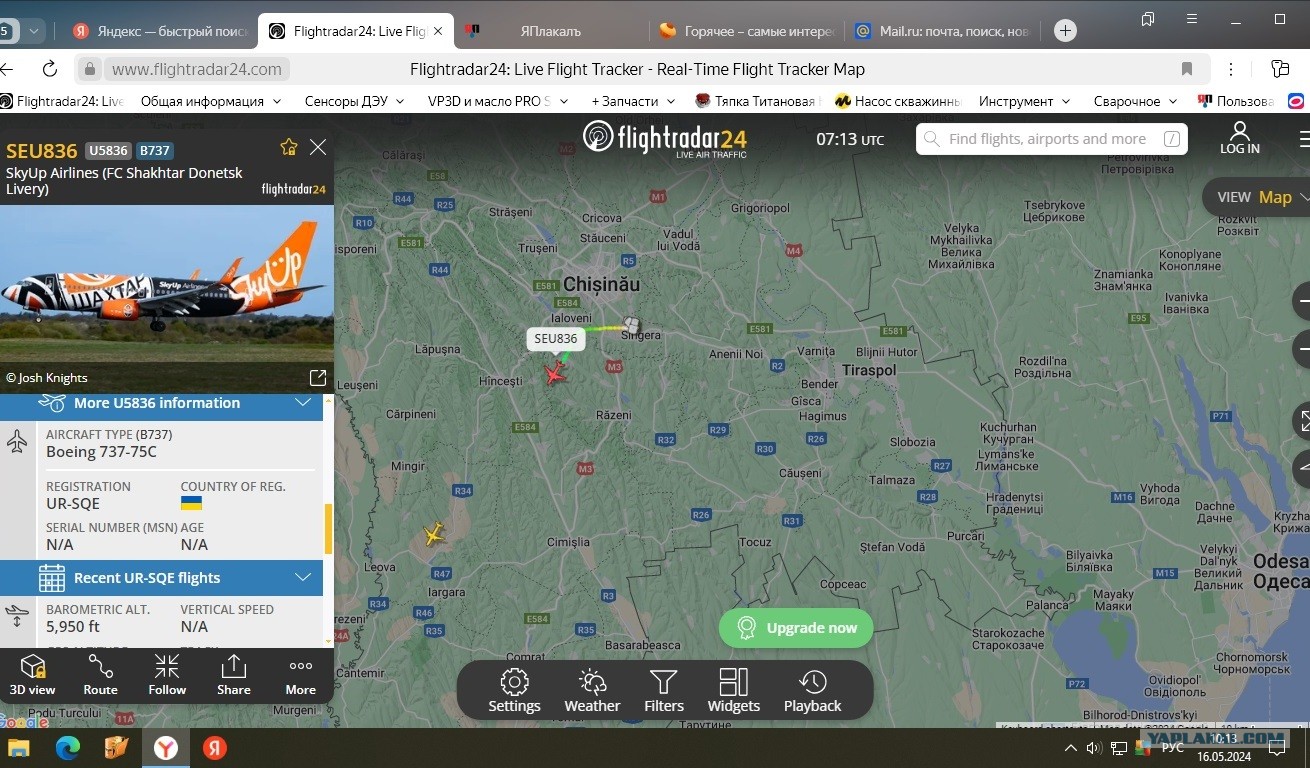
Task: Click the Tiraspol city label on the map
Action: (x=869, y=370)
